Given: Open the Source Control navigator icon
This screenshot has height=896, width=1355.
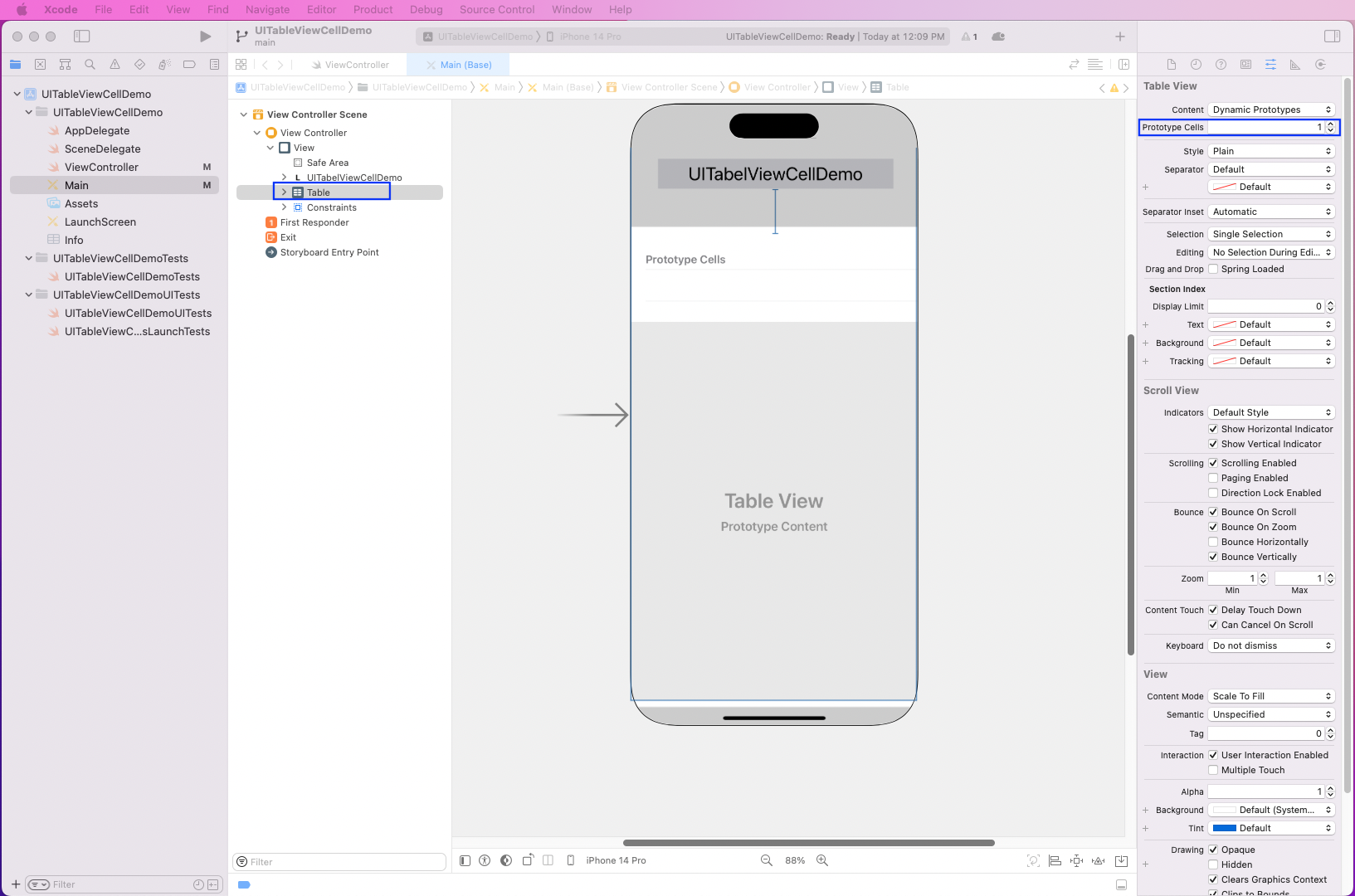Looking at the screenshot, I should [x=40, y=65].
